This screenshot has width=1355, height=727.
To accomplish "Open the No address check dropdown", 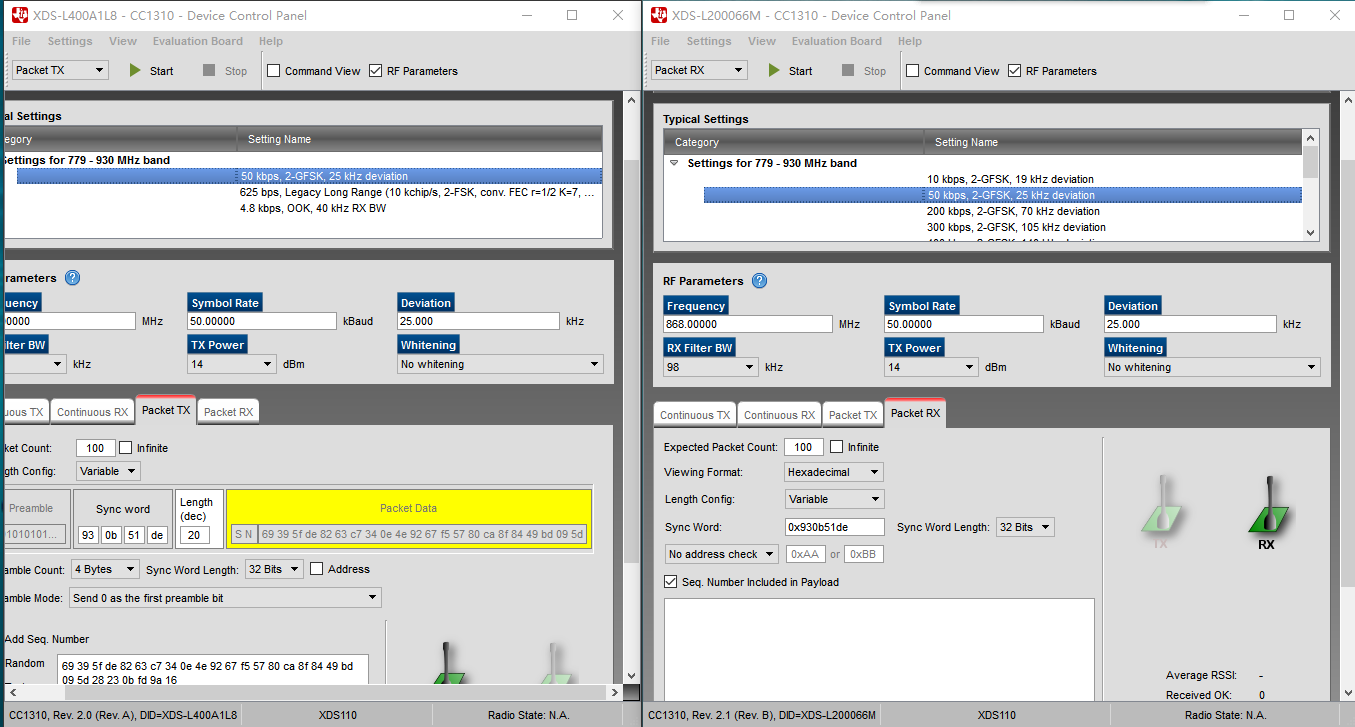I will pos(722,554).
